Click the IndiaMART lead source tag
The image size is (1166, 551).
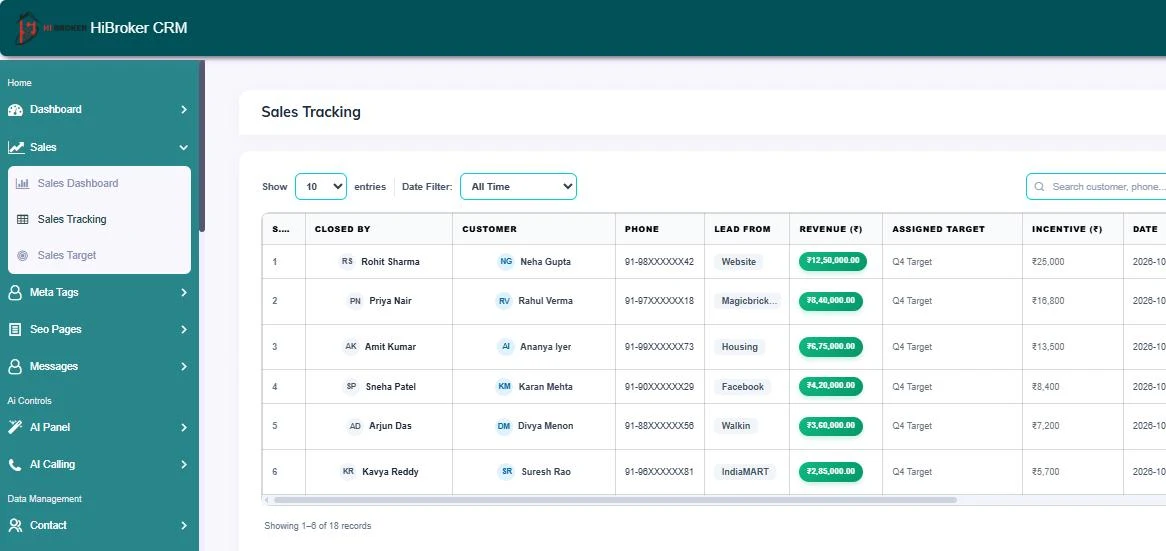pyautogui.click(x=745, y=471)
